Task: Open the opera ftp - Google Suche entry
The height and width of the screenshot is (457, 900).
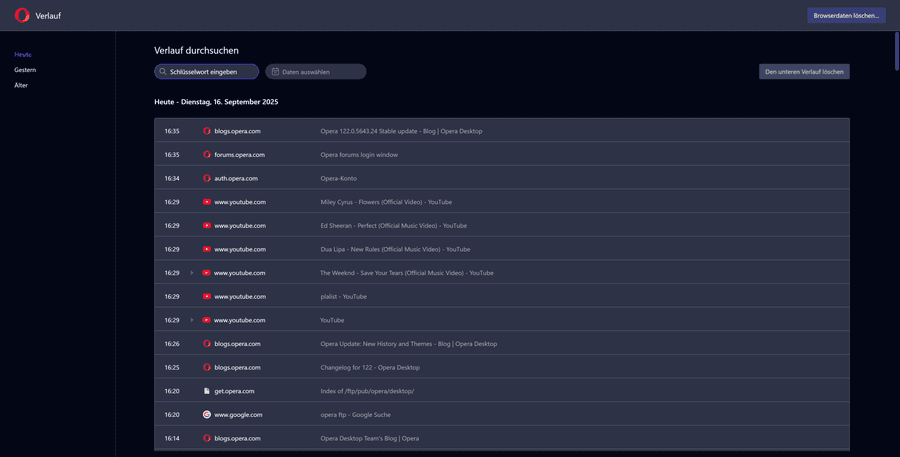Action: (x=355, y=415)
